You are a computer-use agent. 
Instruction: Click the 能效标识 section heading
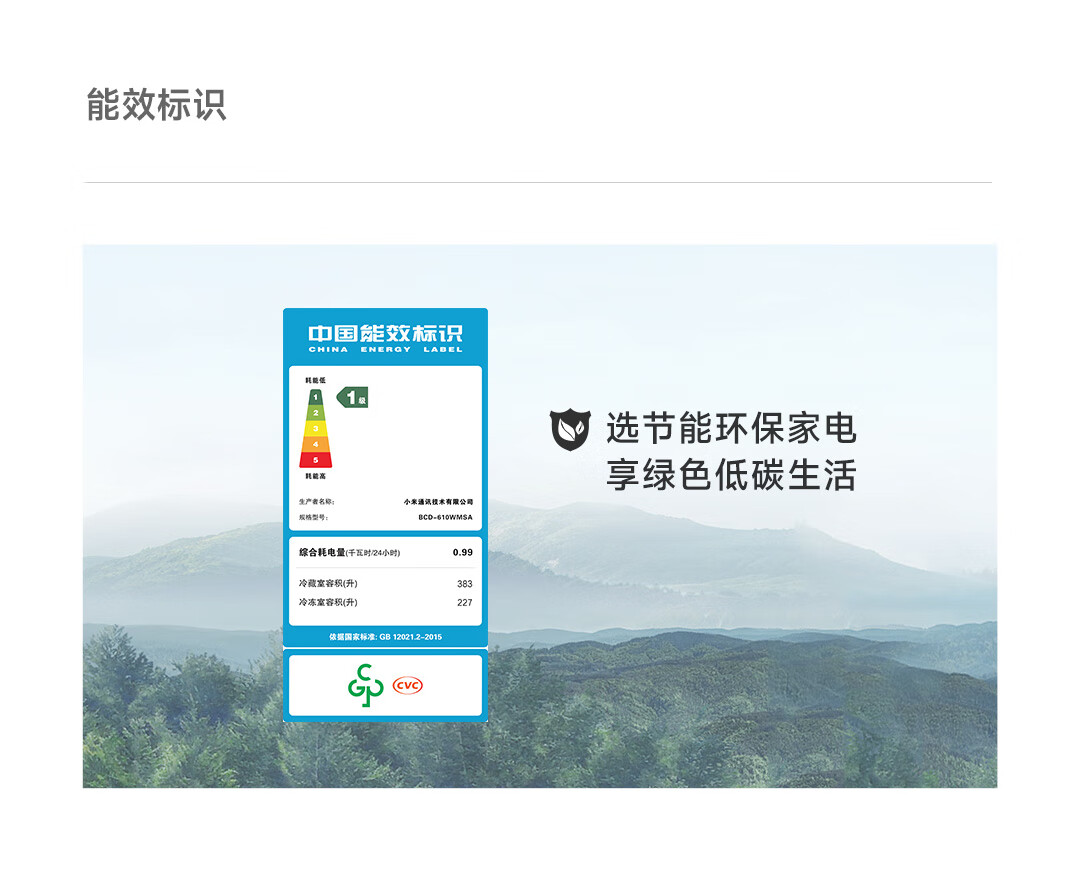(x=156, y=104)
